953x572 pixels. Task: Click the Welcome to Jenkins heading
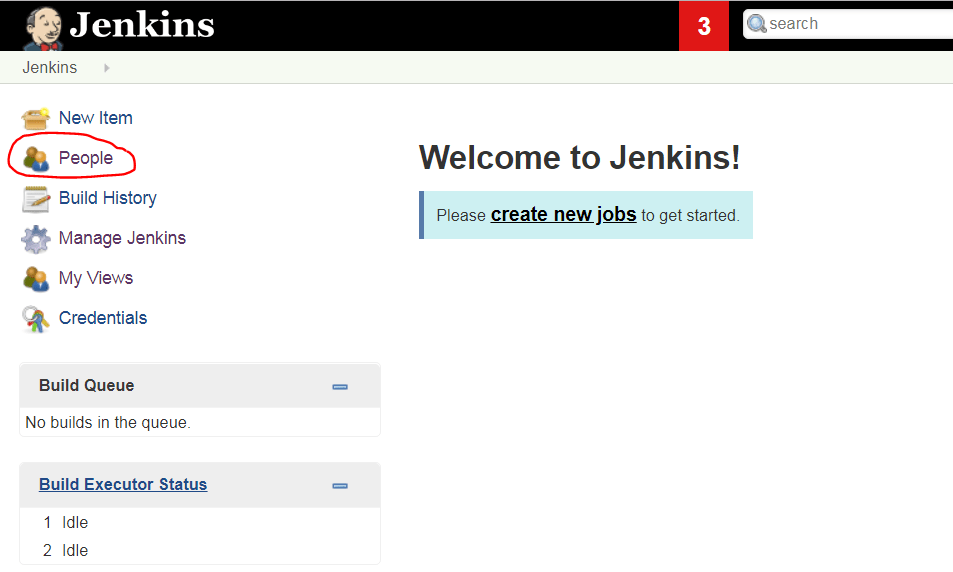click(579, 157)
